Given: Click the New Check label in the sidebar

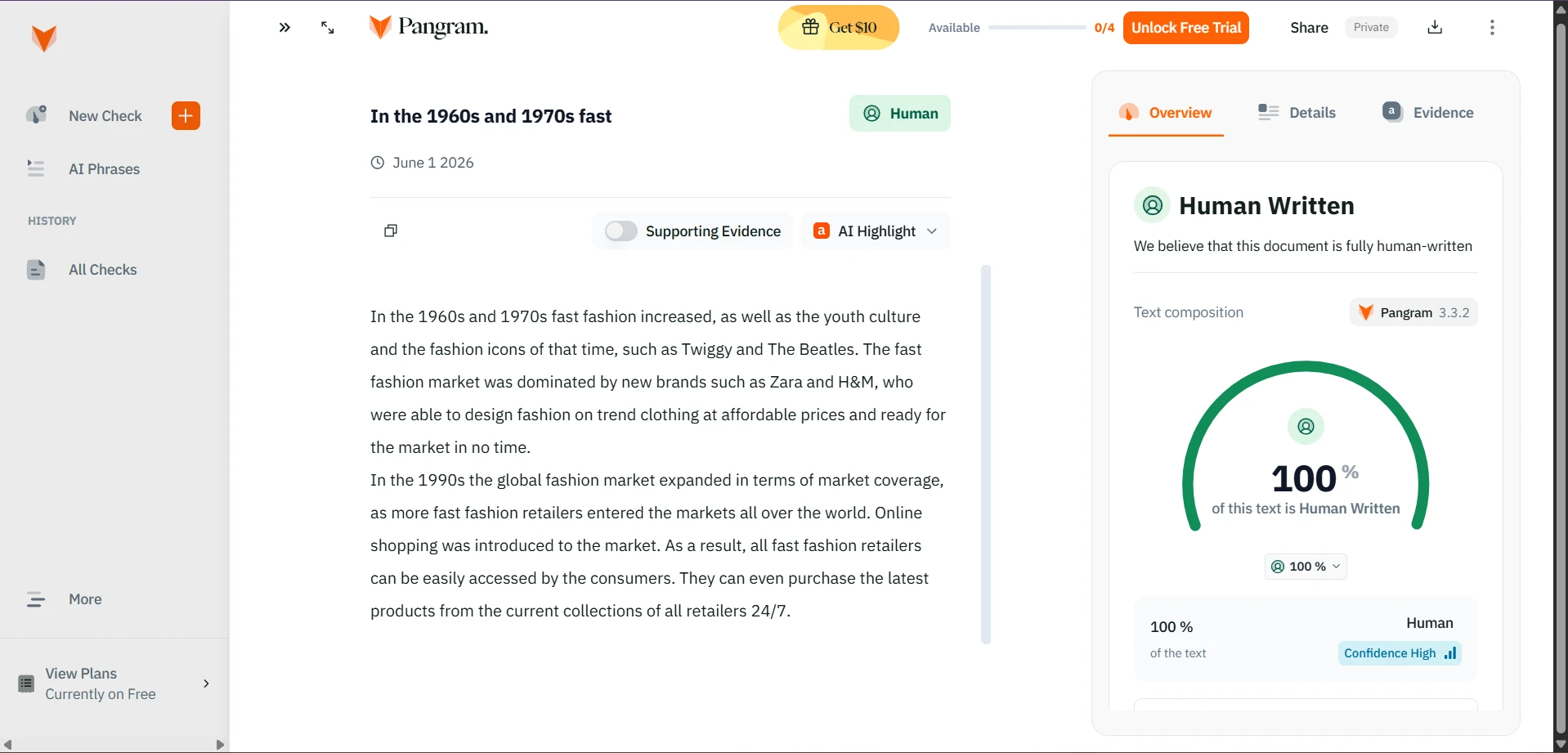Looking at the screenshot, I should 105,116.
